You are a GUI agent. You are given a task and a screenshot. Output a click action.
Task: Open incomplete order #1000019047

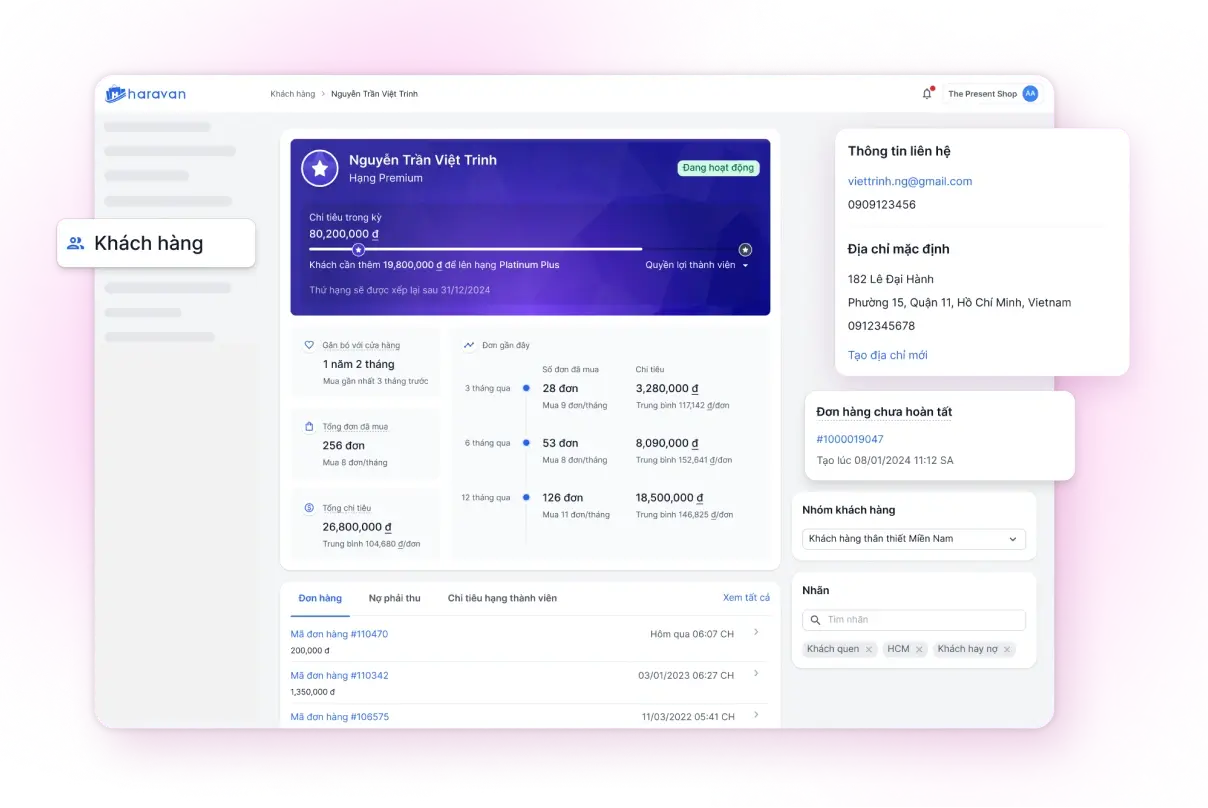point(850,439)
